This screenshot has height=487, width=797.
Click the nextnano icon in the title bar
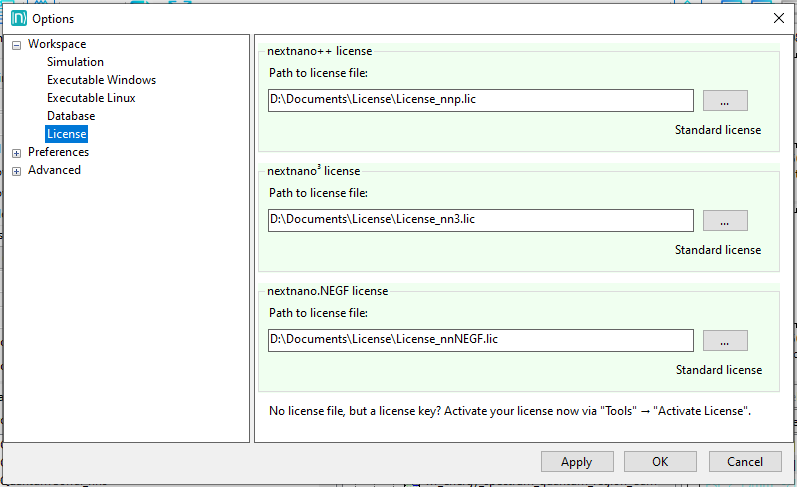[x=18, y=18]
